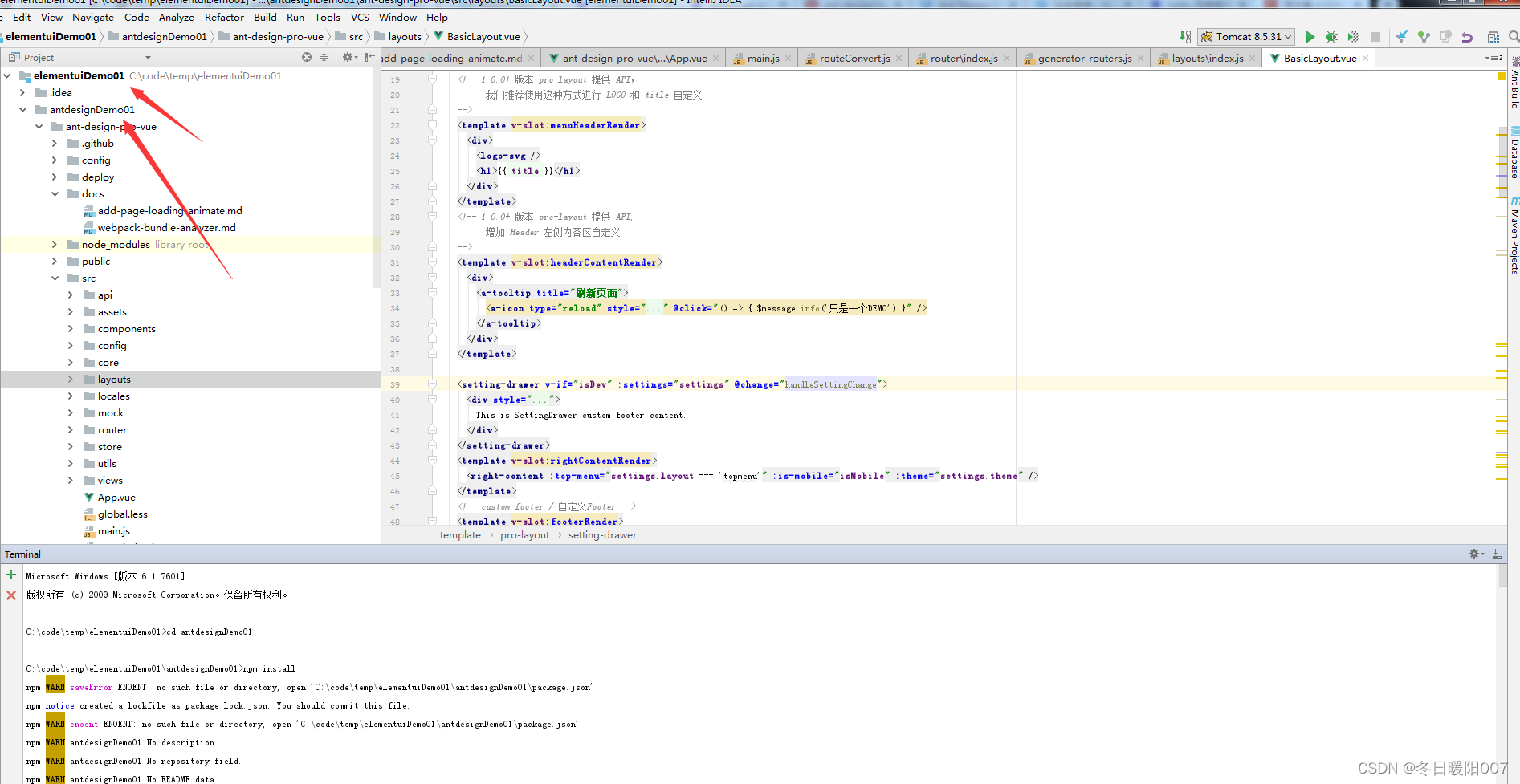Click the yellow inspection status indicator
The height and width of the screenshot is (784, 1520).
[1502, 77]
